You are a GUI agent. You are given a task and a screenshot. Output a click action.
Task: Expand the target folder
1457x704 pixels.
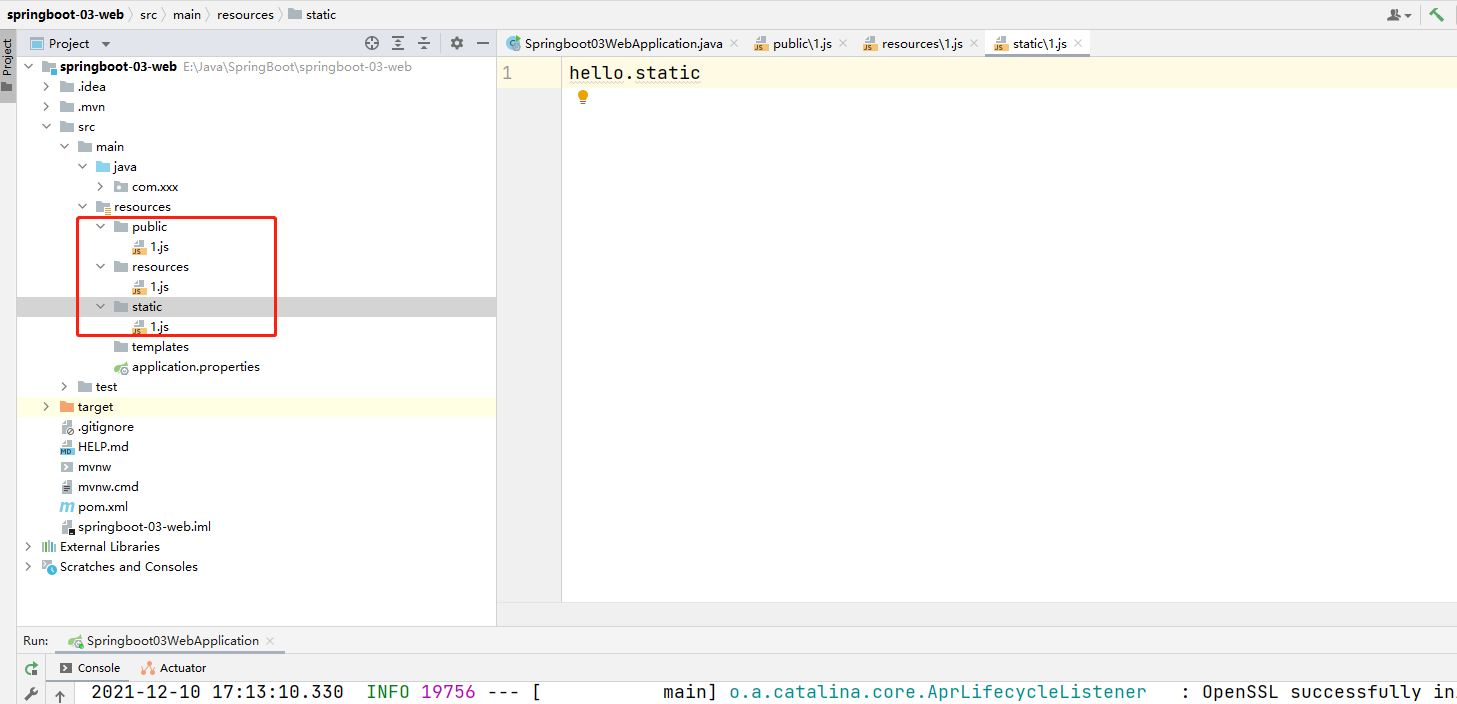click(x=46, y=407)
